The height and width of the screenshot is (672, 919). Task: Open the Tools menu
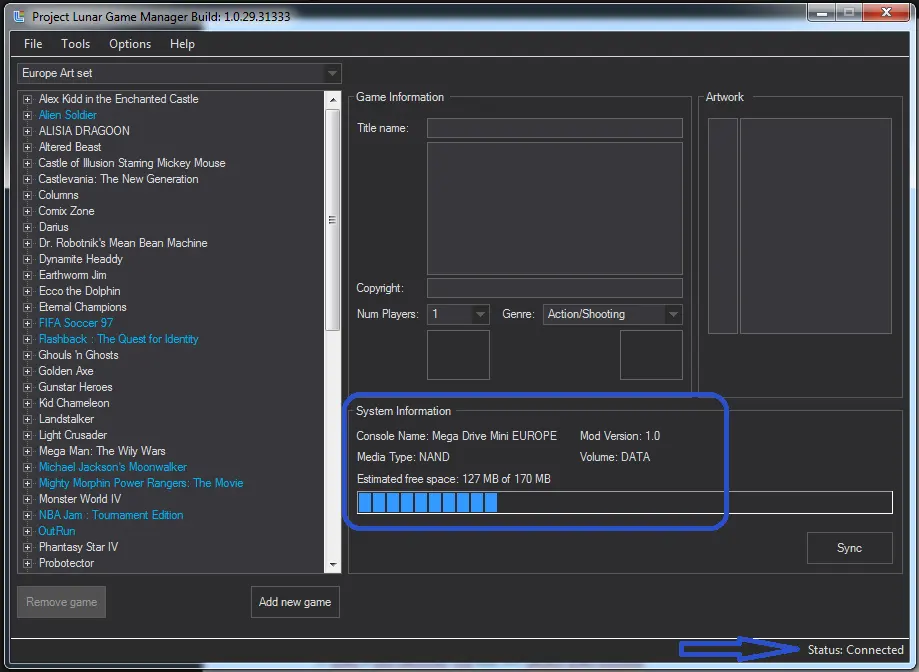75,44
